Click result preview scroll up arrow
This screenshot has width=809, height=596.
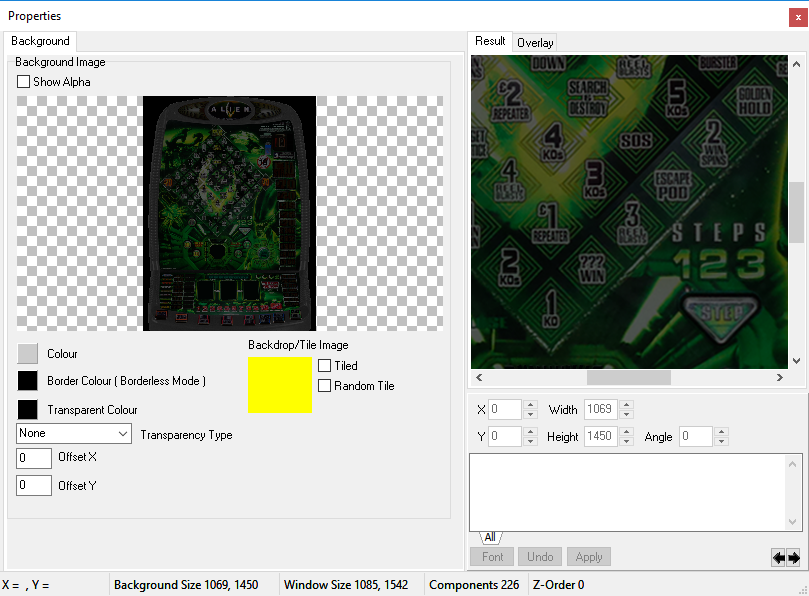pos(796,64)
